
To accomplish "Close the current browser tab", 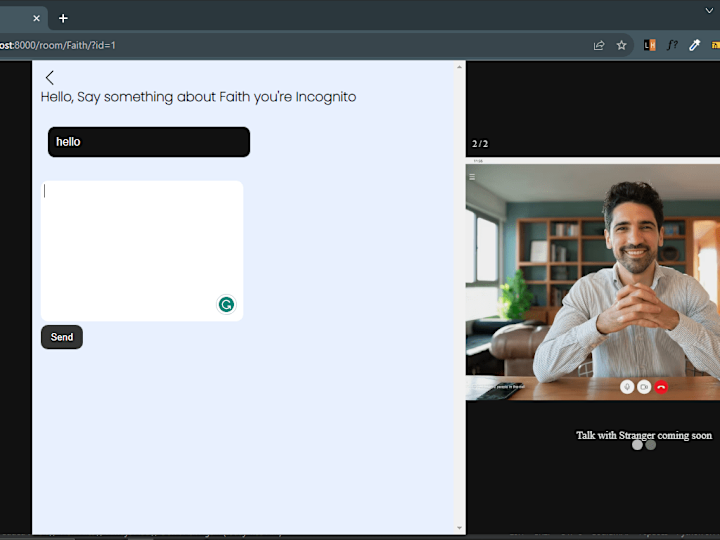I will coord(37,18).
